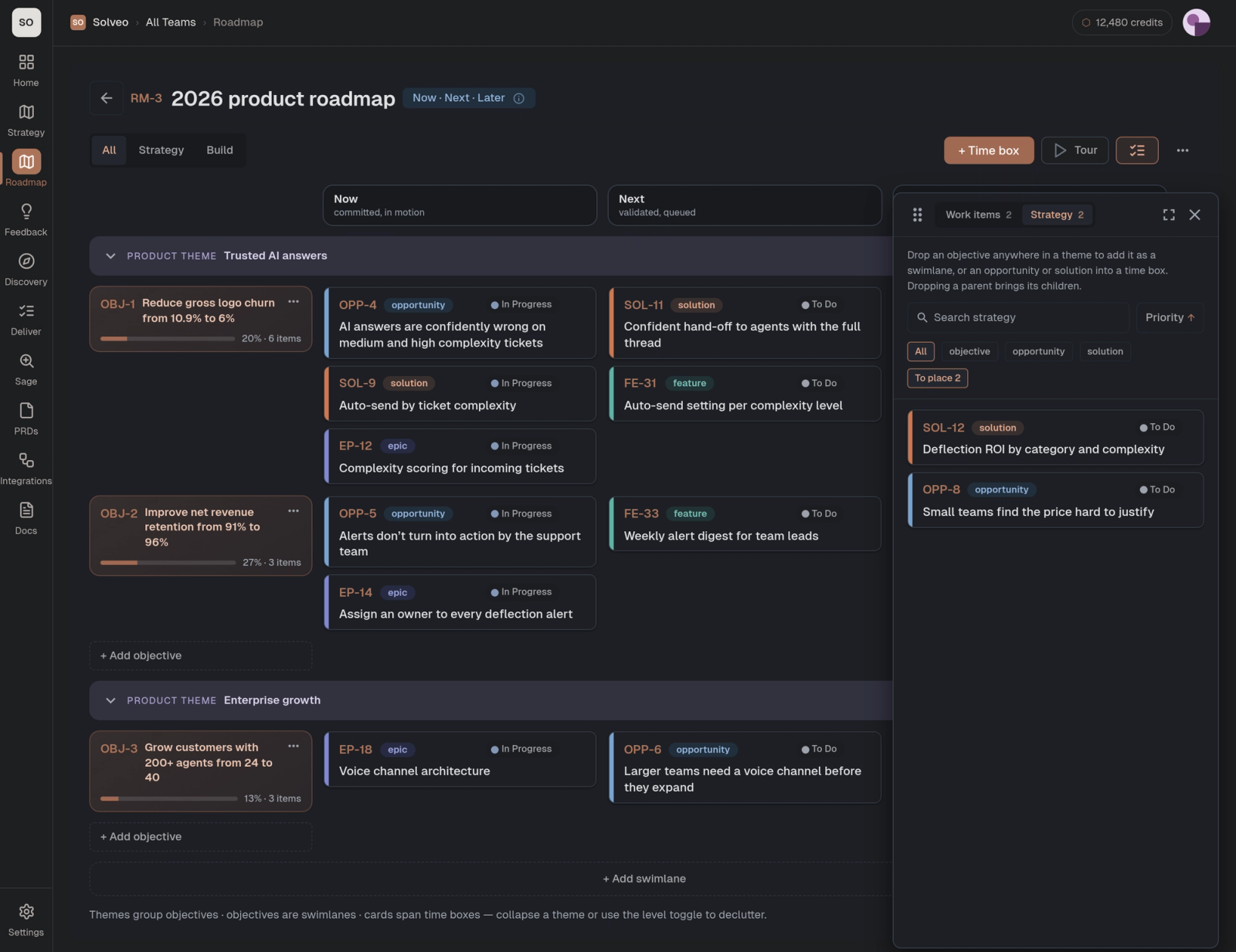Close the strategy side panel
Image resolution: width=1236 pixels, height=952 pixels.
(1194, 215)
